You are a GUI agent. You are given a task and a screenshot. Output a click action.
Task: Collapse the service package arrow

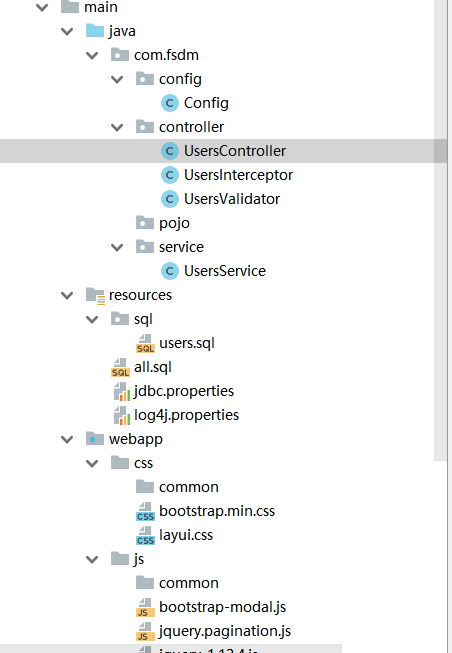[117, 248]
